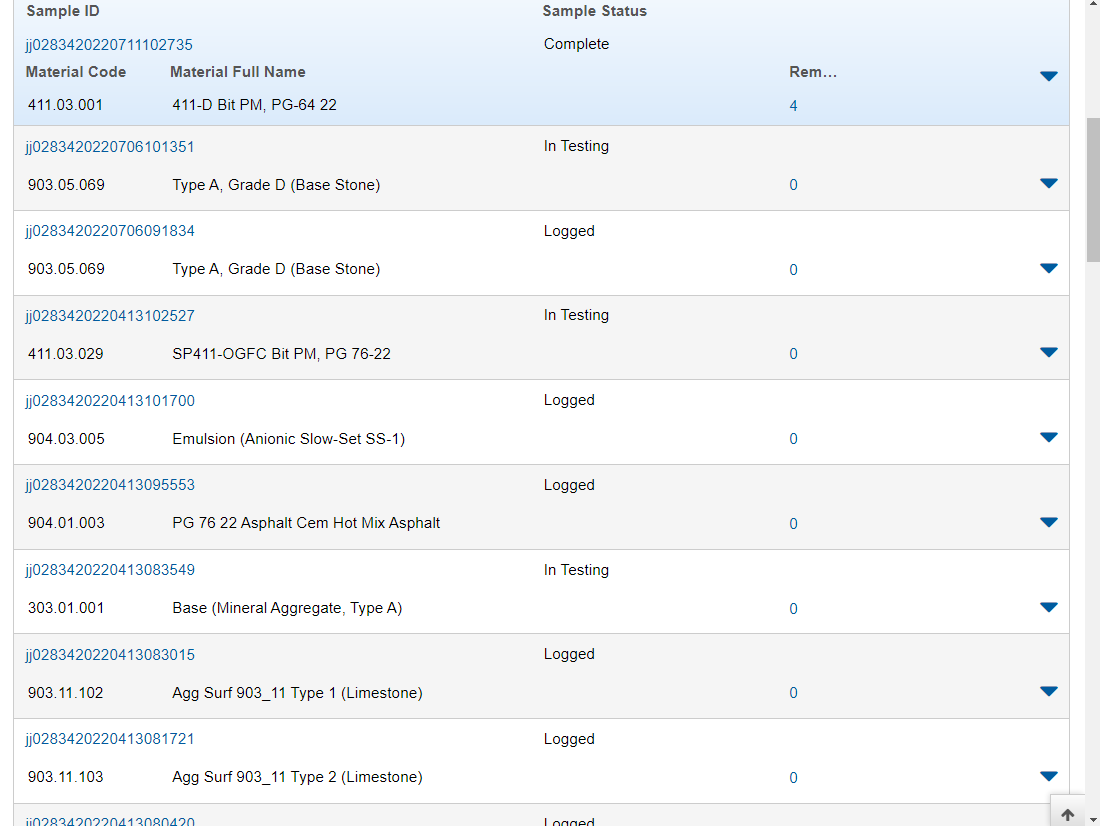Click material code 903.11.102

point(65,693)
